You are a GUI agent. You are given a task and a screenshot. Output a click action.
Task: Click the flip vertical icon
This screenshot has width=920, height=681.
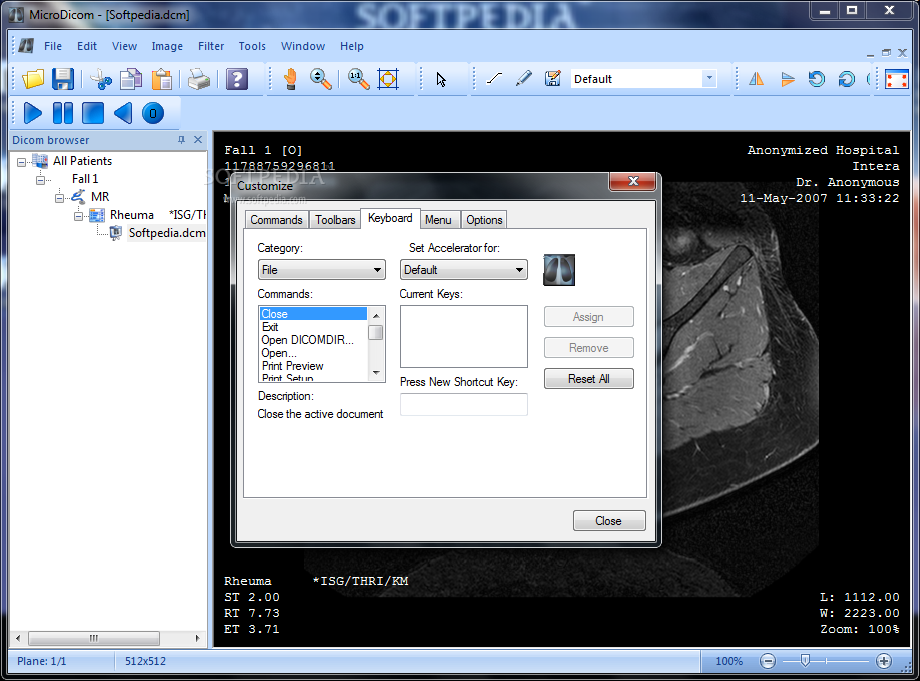click(787, 79)
